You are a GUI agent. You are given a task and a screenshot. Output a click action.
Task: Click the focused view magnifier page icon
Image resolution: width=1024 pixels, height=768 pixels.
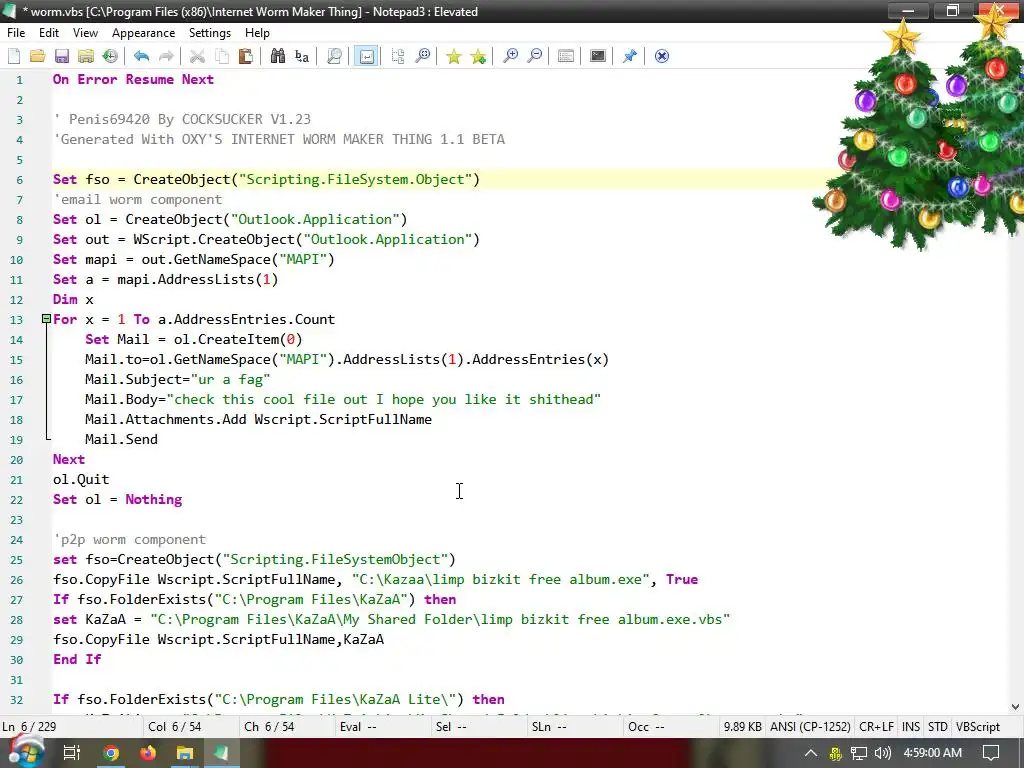click(x=334, y=56)
